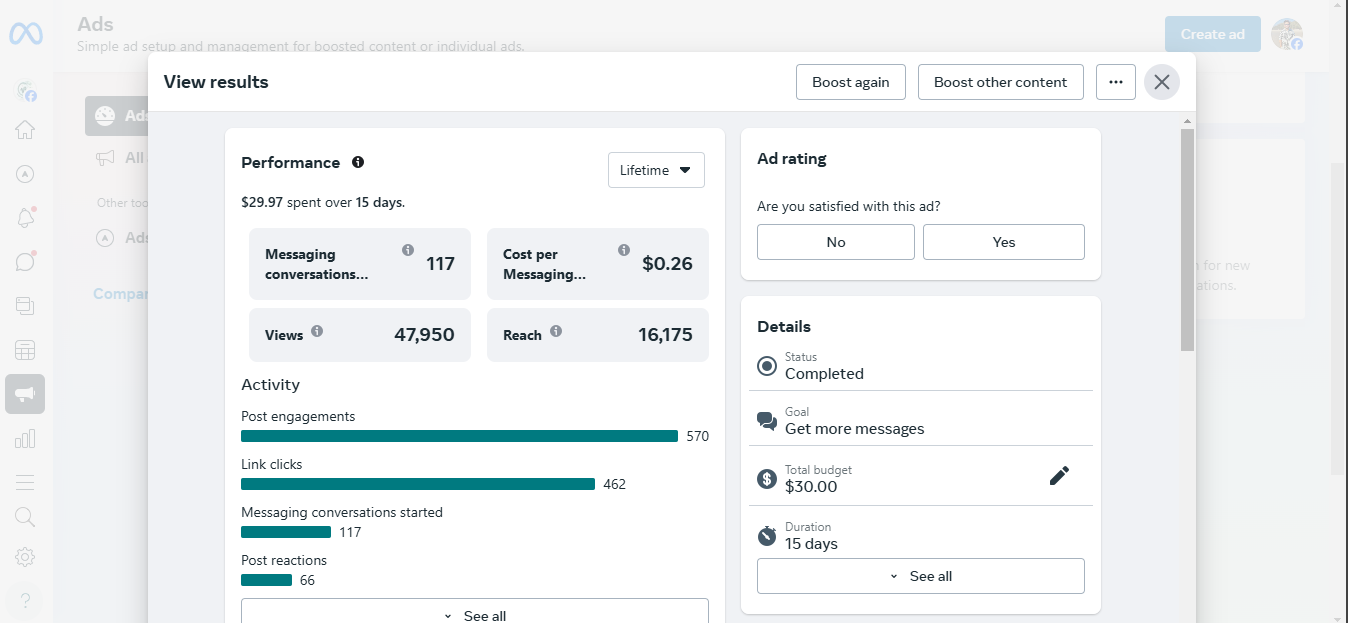Screen dimensions: 1348x623
Task: Expand See all under Activity
Action: [474, 614]
